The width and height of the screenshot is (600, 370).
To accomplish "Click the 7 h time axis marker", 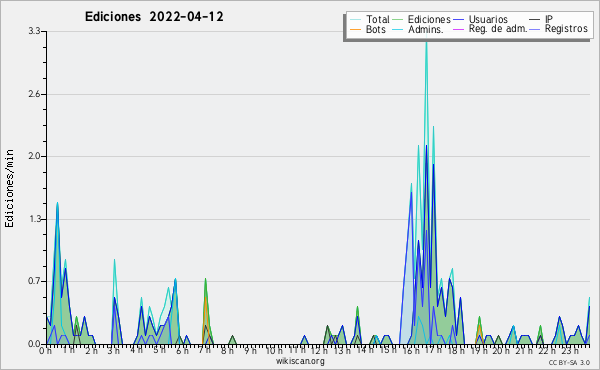I will [205, 350].
